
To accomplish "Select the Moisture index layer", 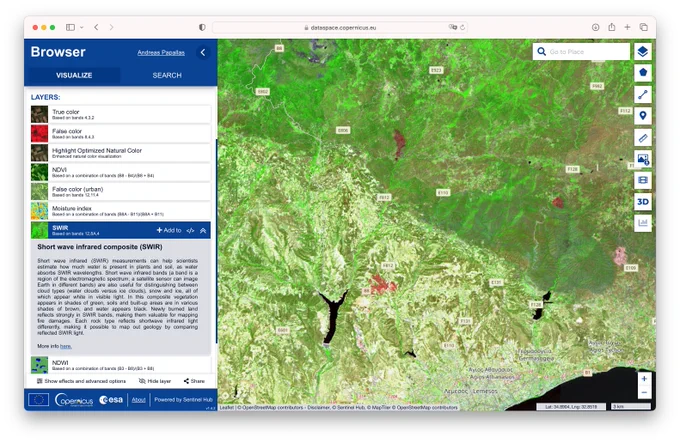I will click(x=121, y=211).
